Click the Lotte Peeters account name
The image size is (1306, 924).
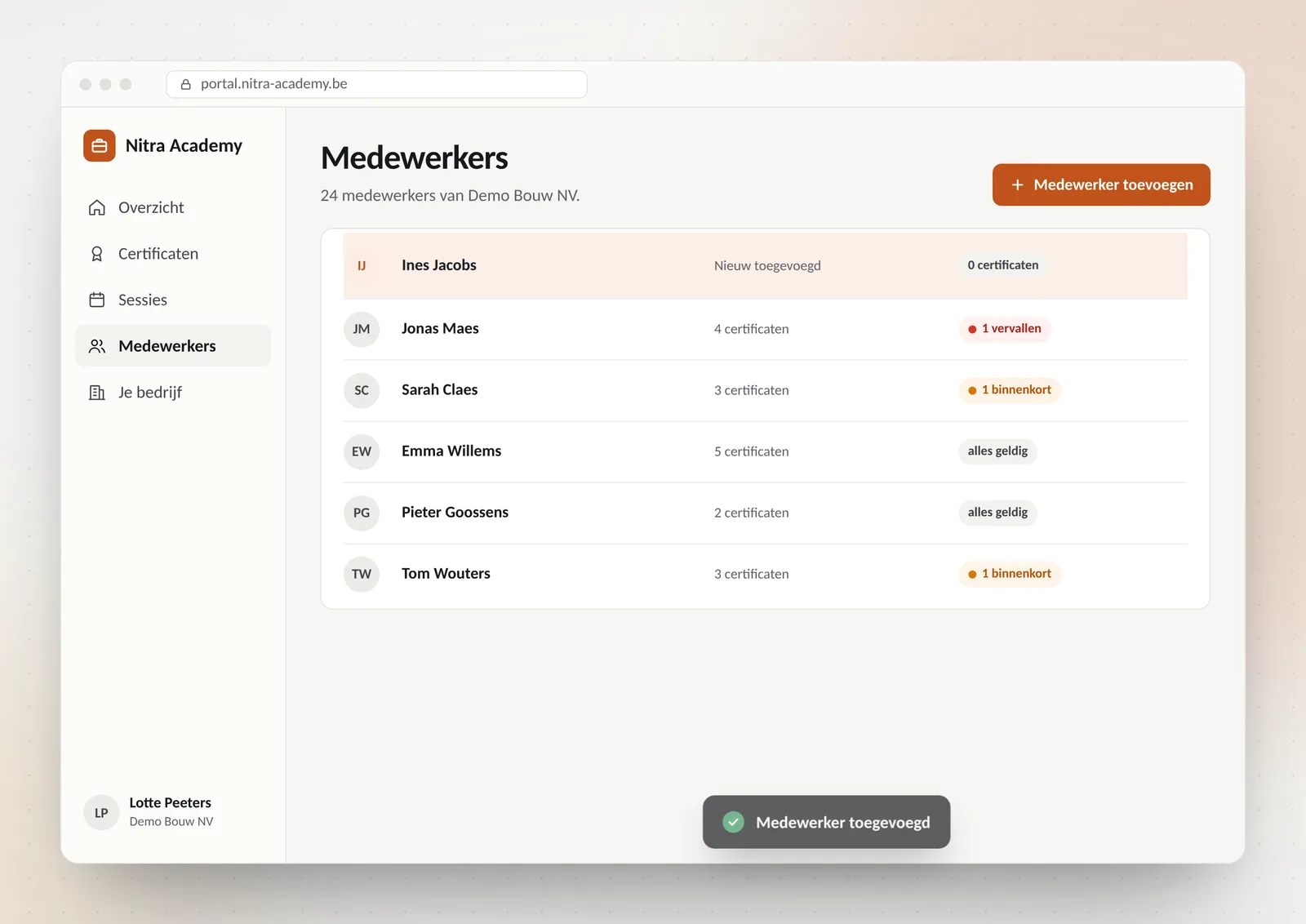click(170, 802)
